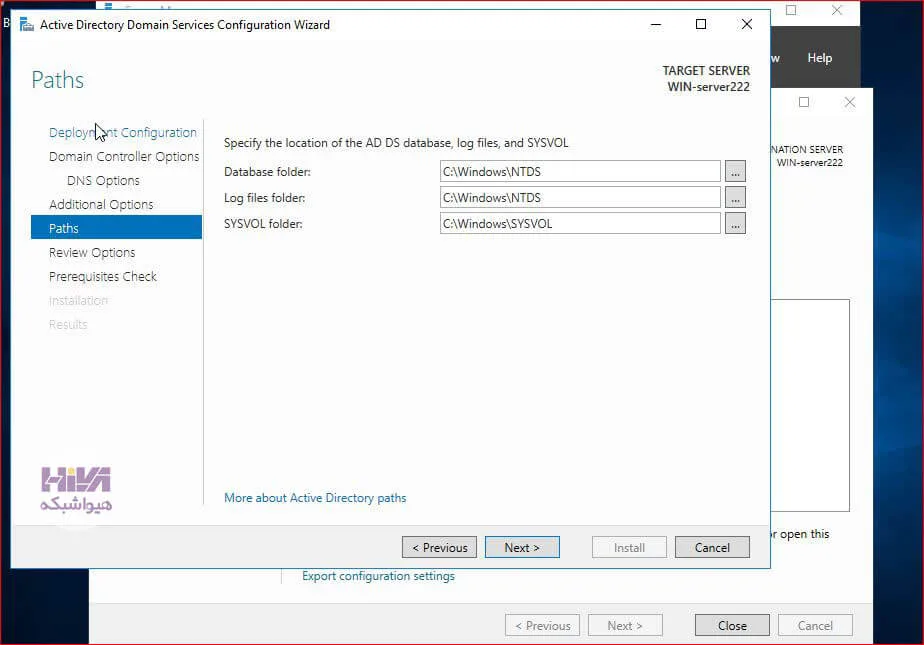924x645 pixels.
Task: Click the AD DS wizard title bar icon
Action: [x=27, y=25]
